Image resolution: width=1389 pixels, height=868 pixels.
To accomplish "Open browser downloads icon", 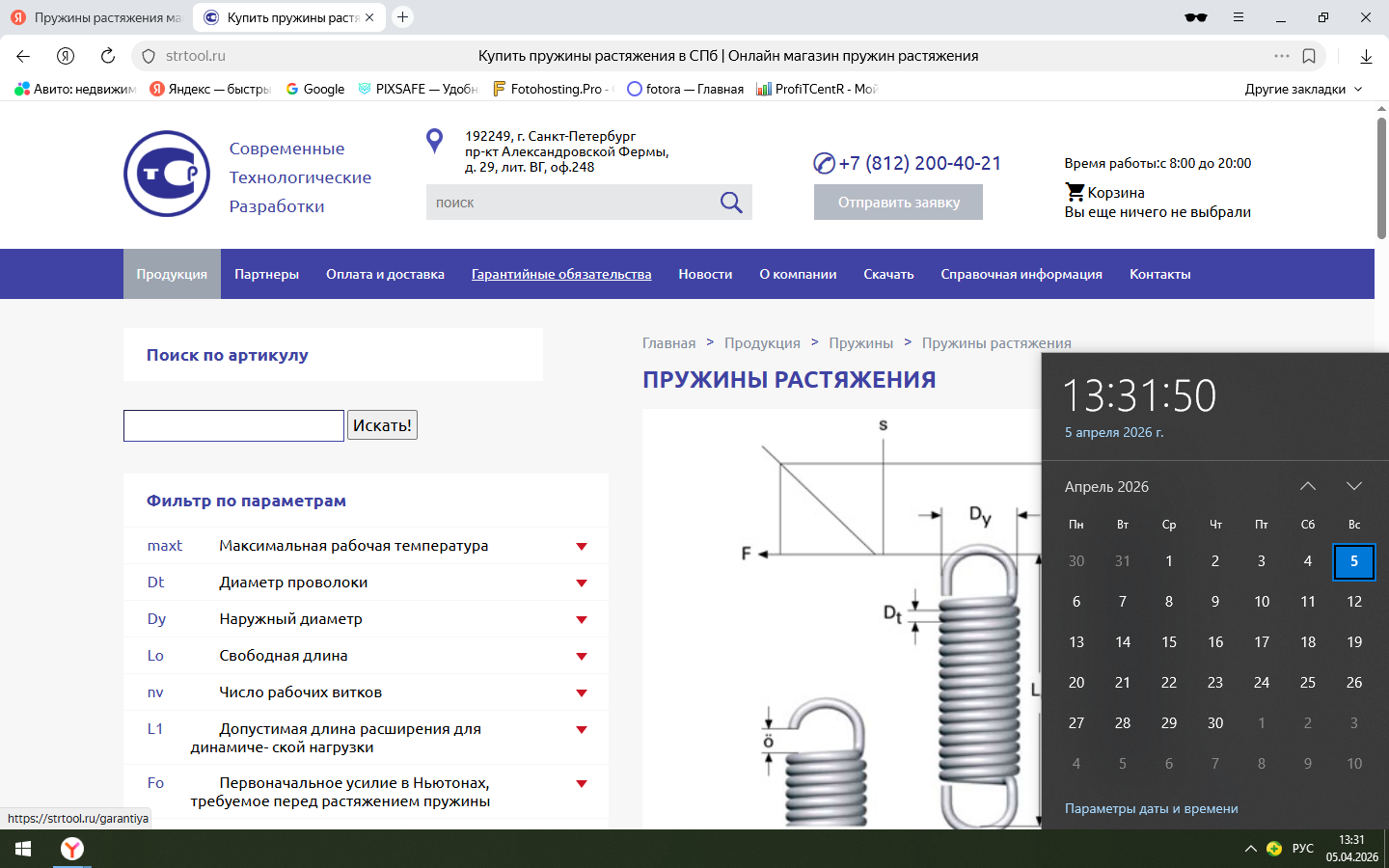I will (1366, 56).
